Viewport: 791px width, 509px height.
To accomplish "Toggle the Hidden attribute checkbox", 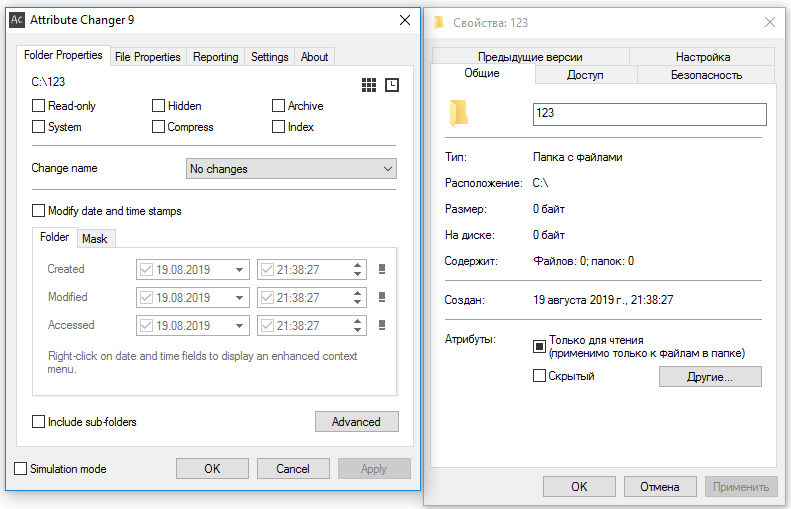I will [x=158, y=105].
